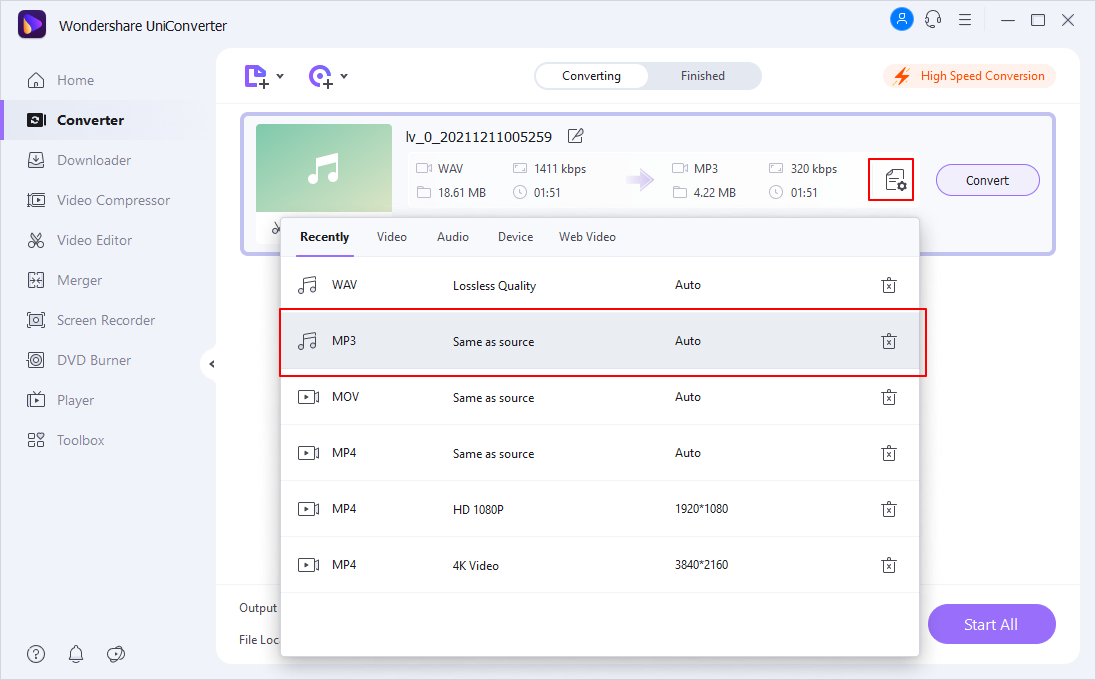Click the source size 18.61 MB

(462, 193)
